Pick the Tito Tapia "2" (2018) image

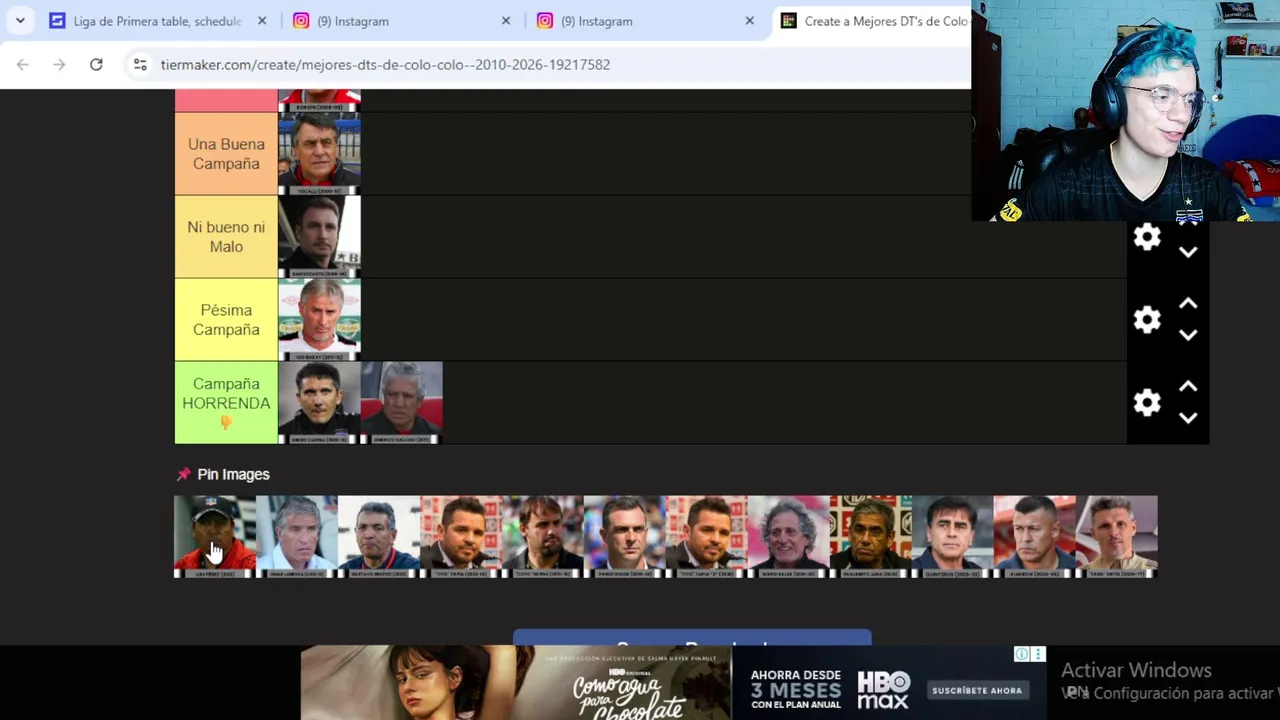tap(707, 537)
